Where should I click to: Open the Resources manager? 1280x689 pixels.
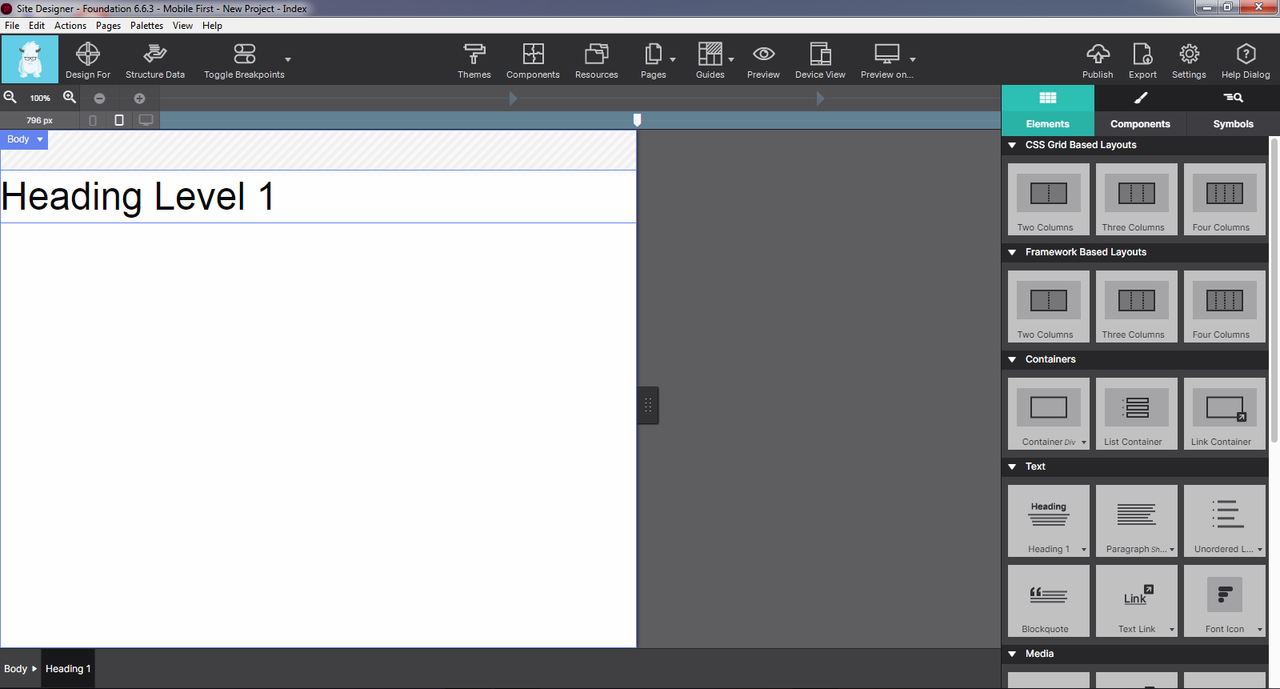[596, 60]
